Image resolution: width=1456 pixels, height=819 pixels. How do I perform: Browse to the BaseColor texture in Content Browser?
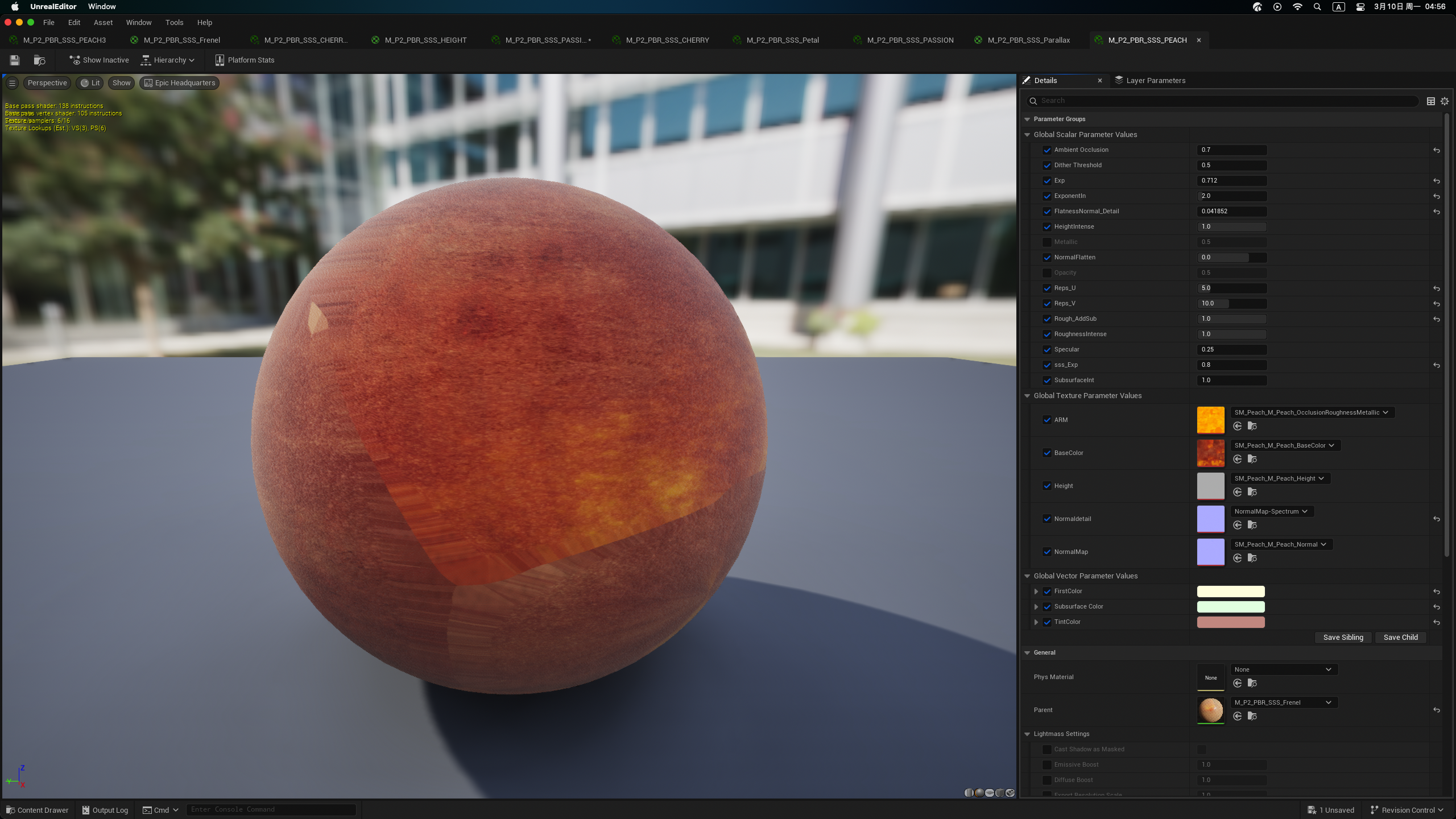pos(1252,459)
